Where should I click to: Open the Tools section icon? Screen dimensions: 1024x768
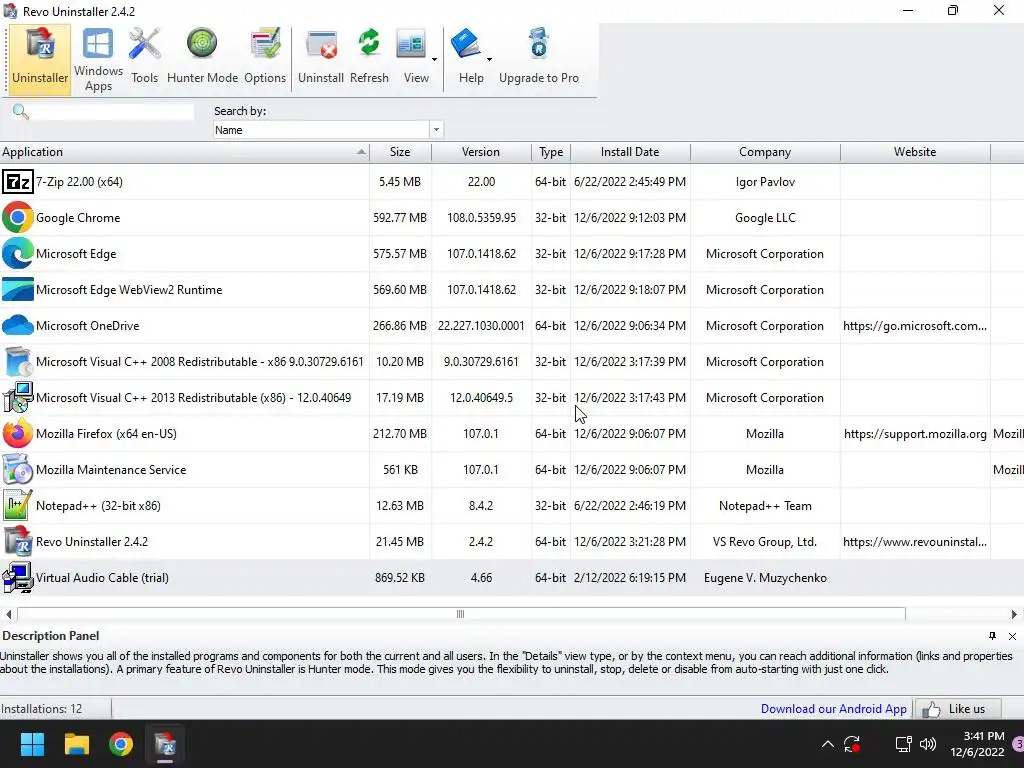(x=144, y=46)
